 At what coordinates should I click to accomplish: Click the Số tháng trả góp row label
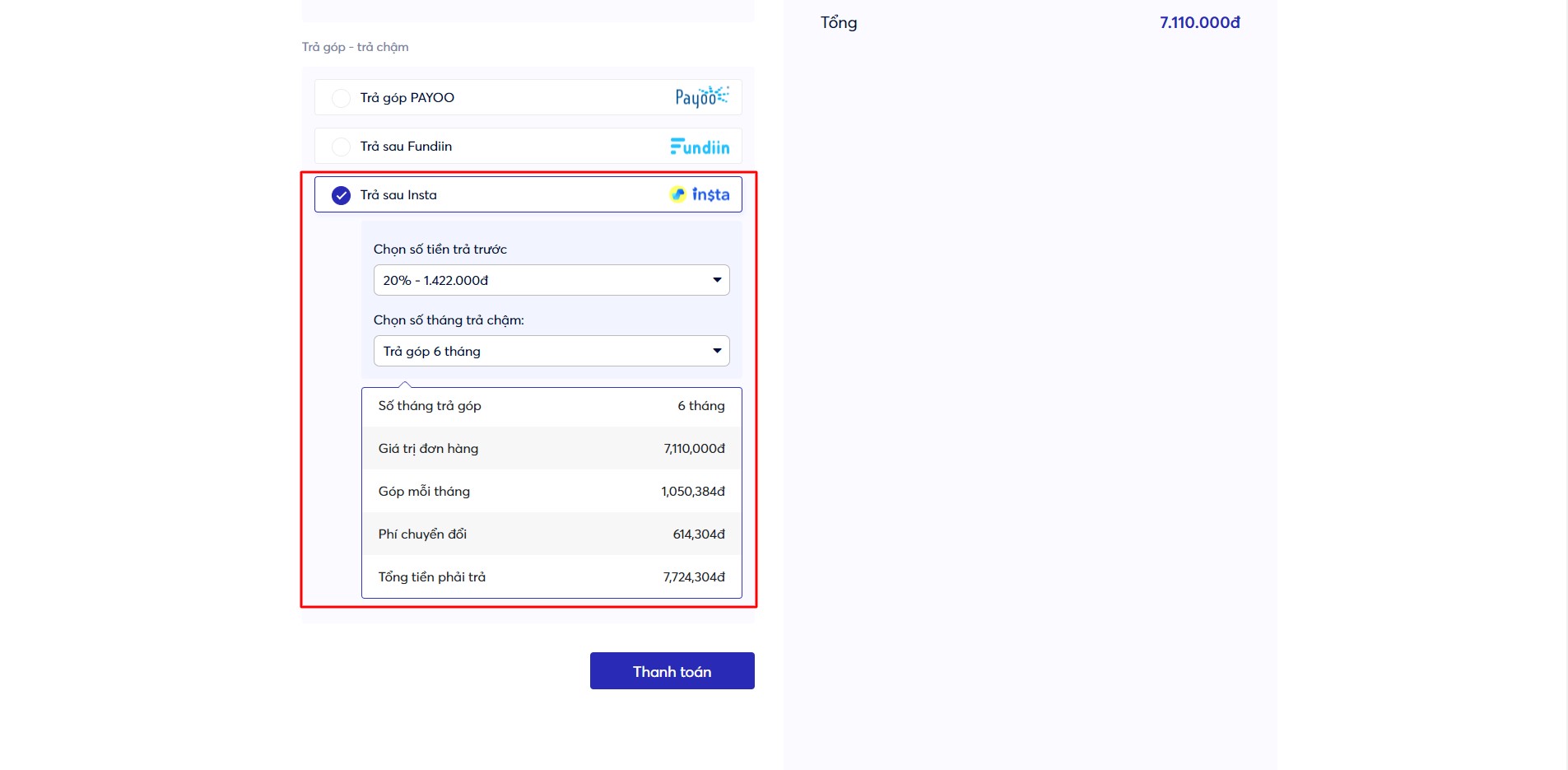pyautogui.click(x=430, y=406)
